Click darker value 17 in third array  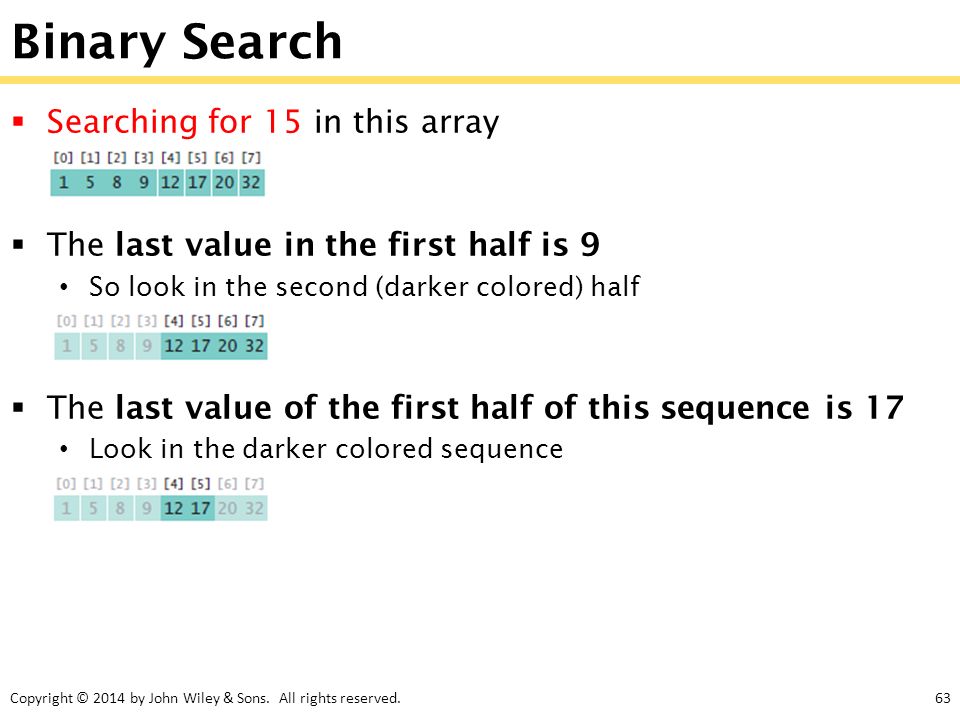pyautogui.click(x=201, y=508)
